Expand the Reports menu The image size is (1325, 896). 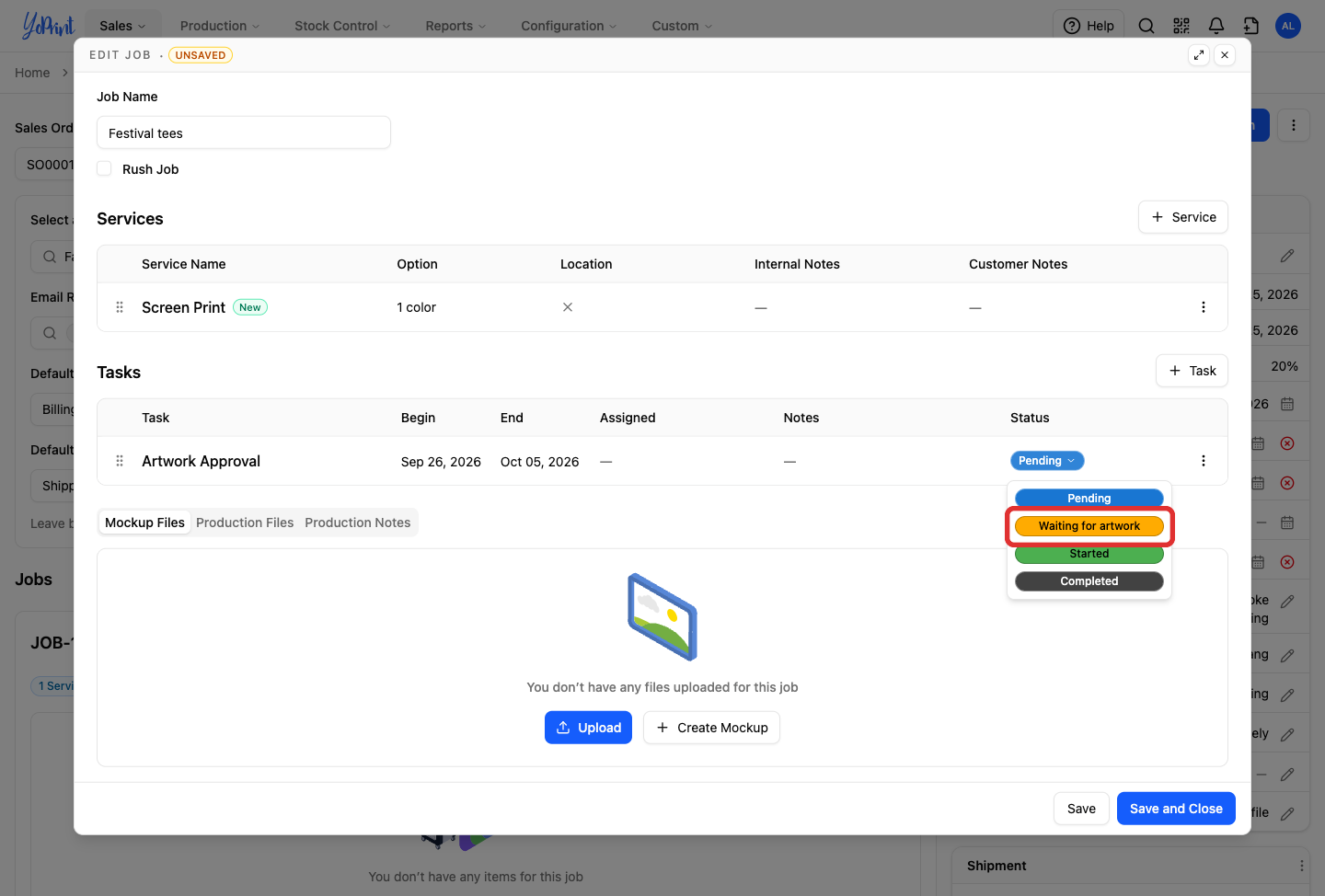[455, 26]
